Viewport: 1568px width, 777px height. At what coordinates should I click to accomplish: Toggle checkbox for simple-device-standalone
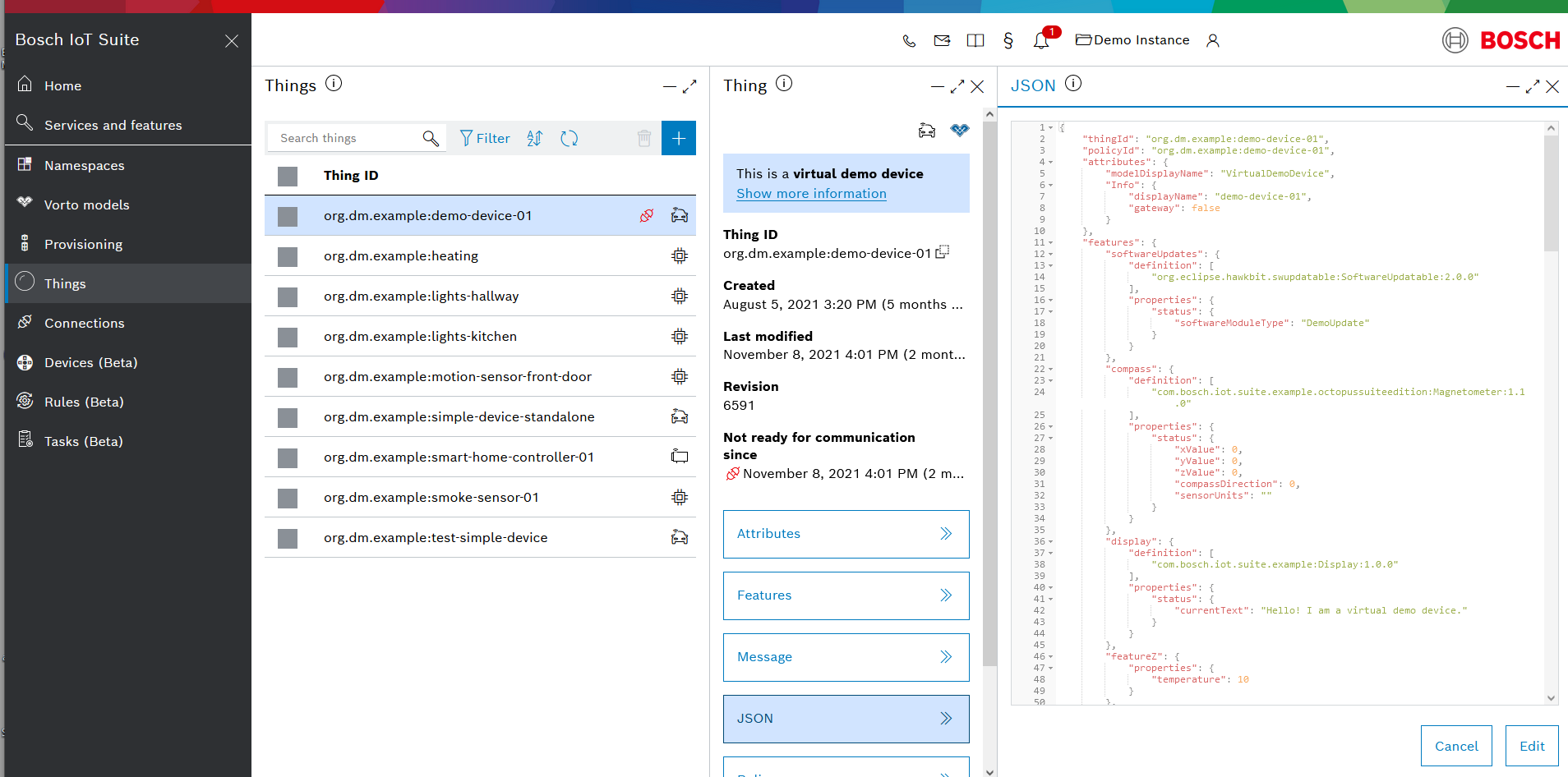tap(288, 417)
